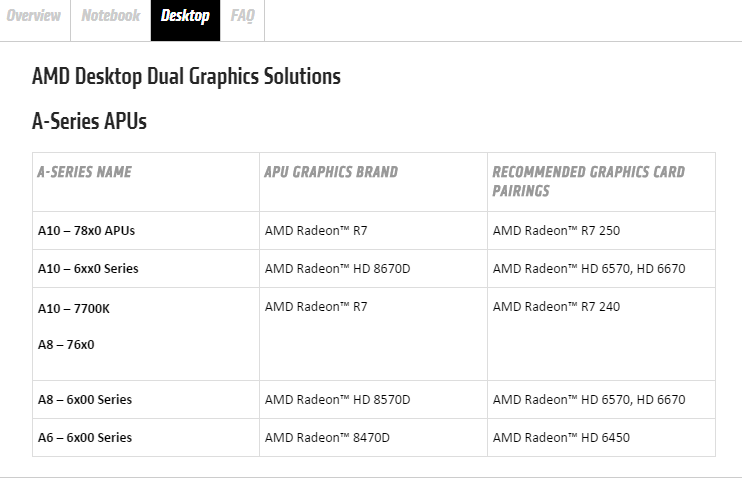Switch to the Overview tab
The image size is (742, 478).
coord(34,16)
